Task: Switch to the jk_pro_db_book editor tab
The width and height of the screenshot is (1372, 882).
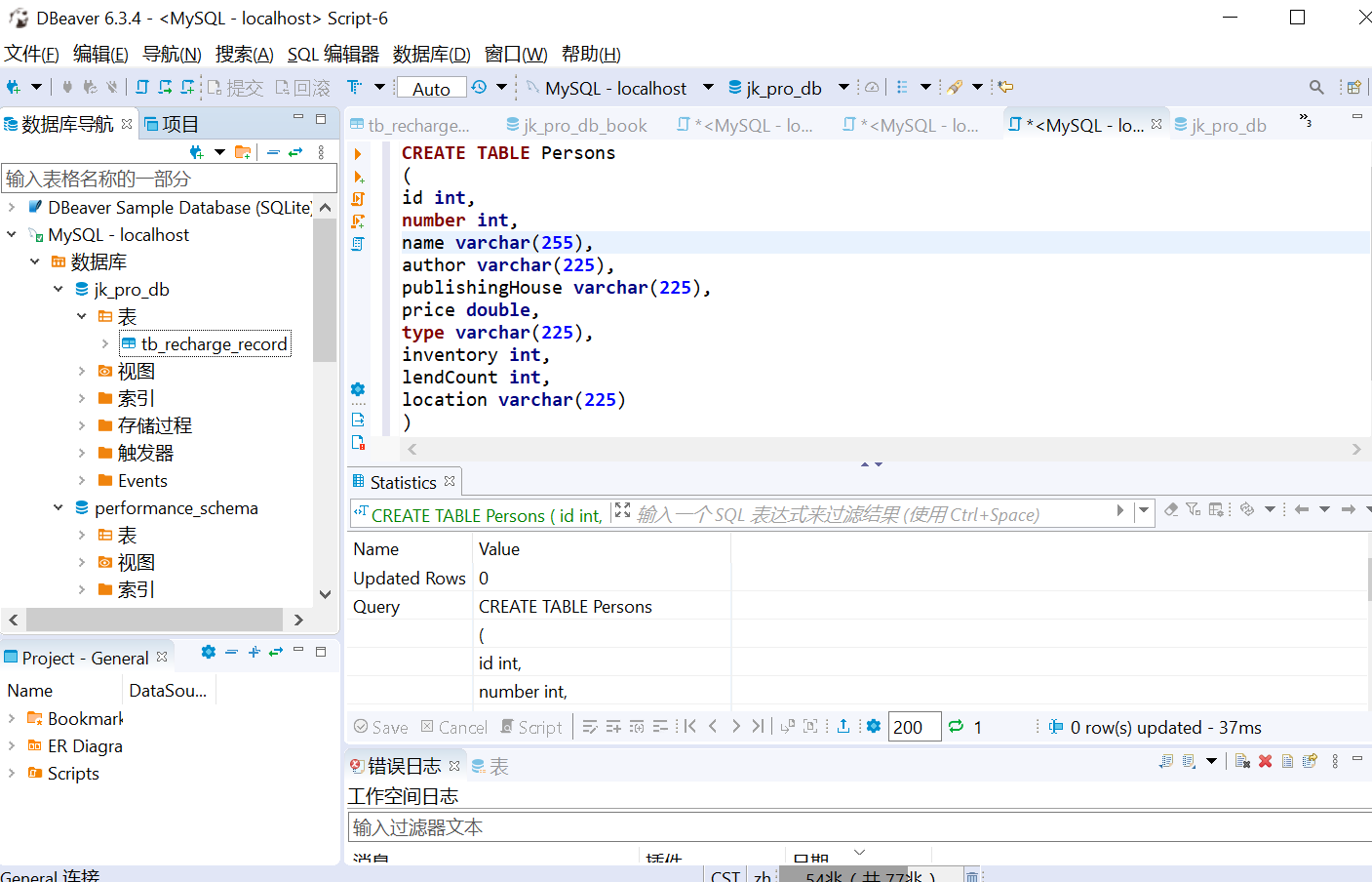Action: click(x=584, y=125)
